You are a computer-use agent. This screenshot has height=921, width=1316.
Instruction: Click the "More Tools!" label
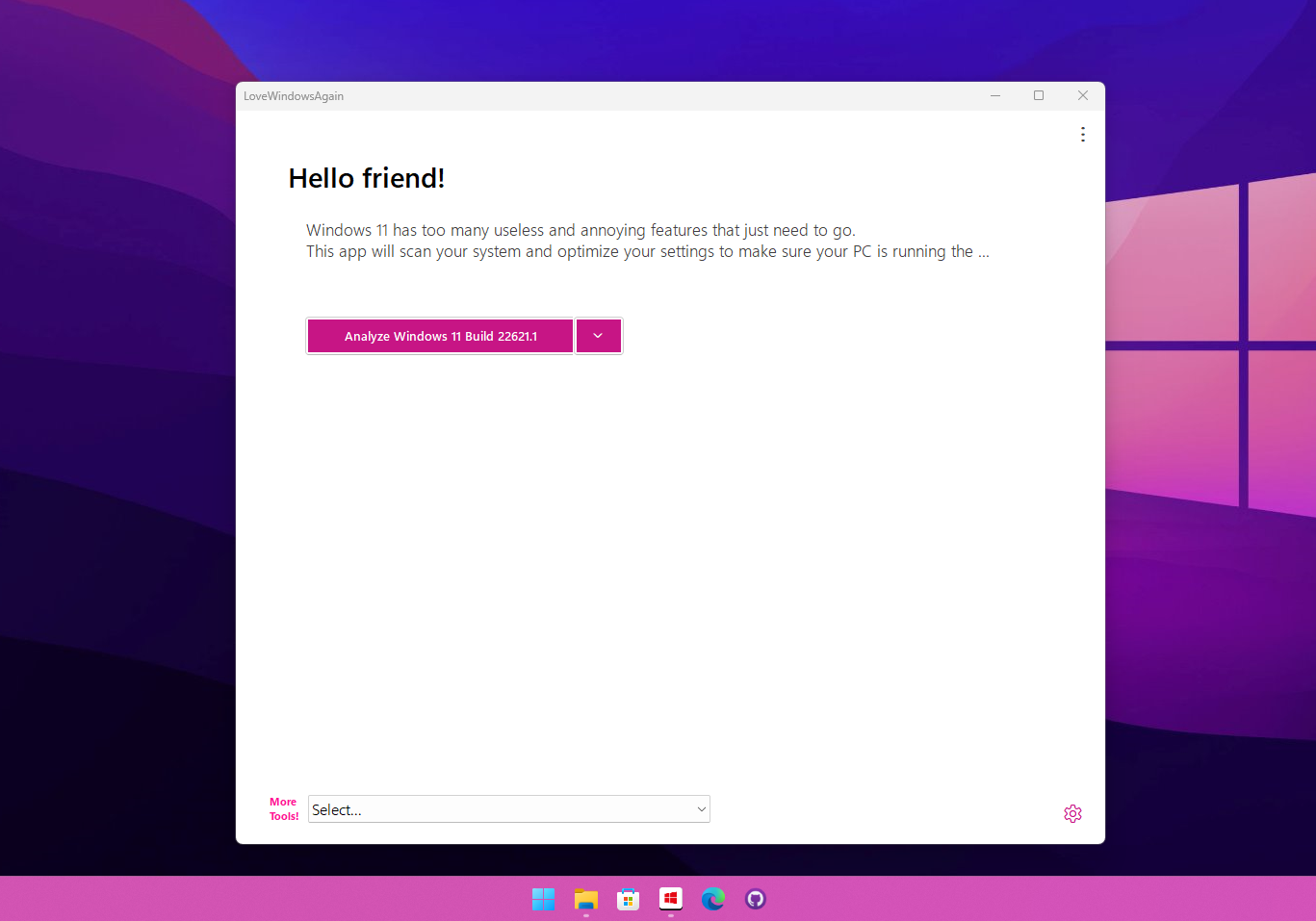point(284,809)
